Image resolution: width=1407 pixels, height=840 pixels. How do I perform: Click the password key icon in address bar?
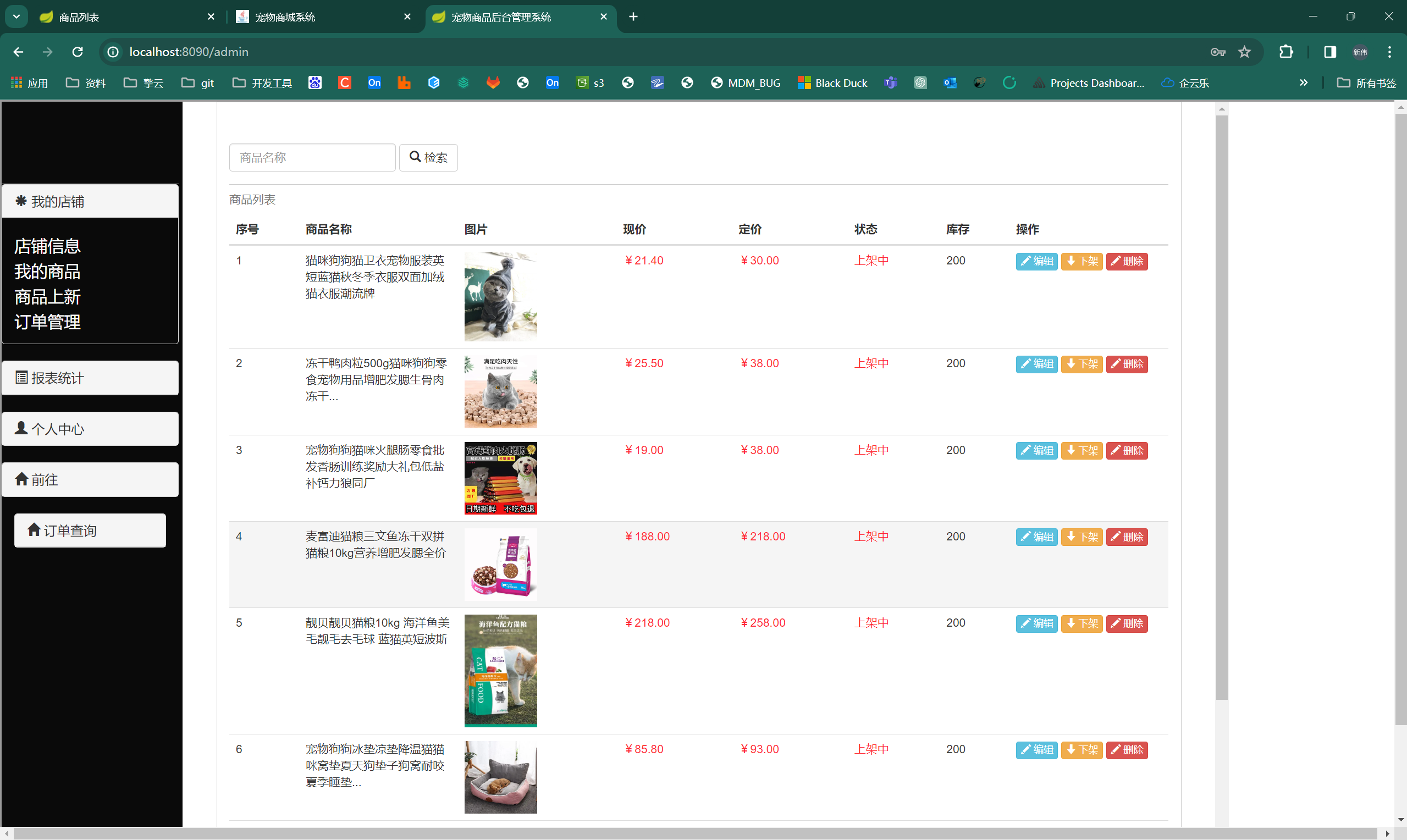pos(1217,52)
